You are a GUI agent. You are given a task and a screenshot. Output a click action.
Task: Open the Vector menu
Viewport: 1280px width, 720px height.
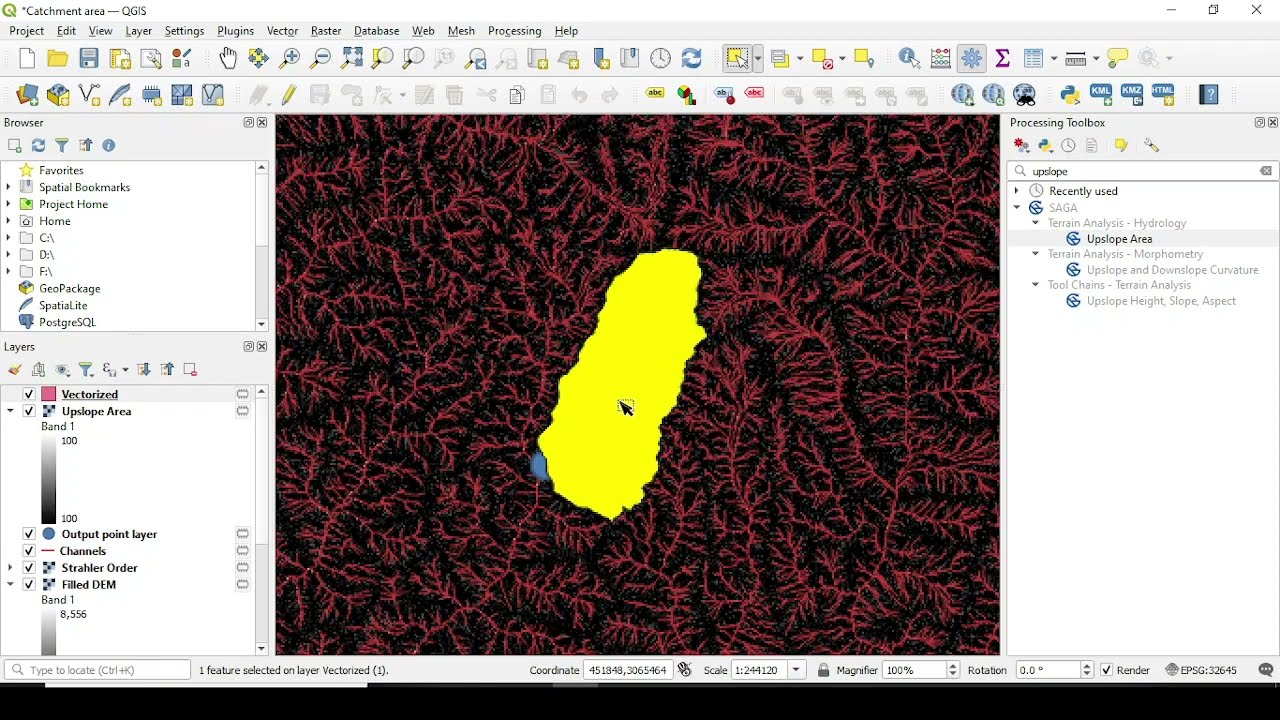tap(283, 31)
